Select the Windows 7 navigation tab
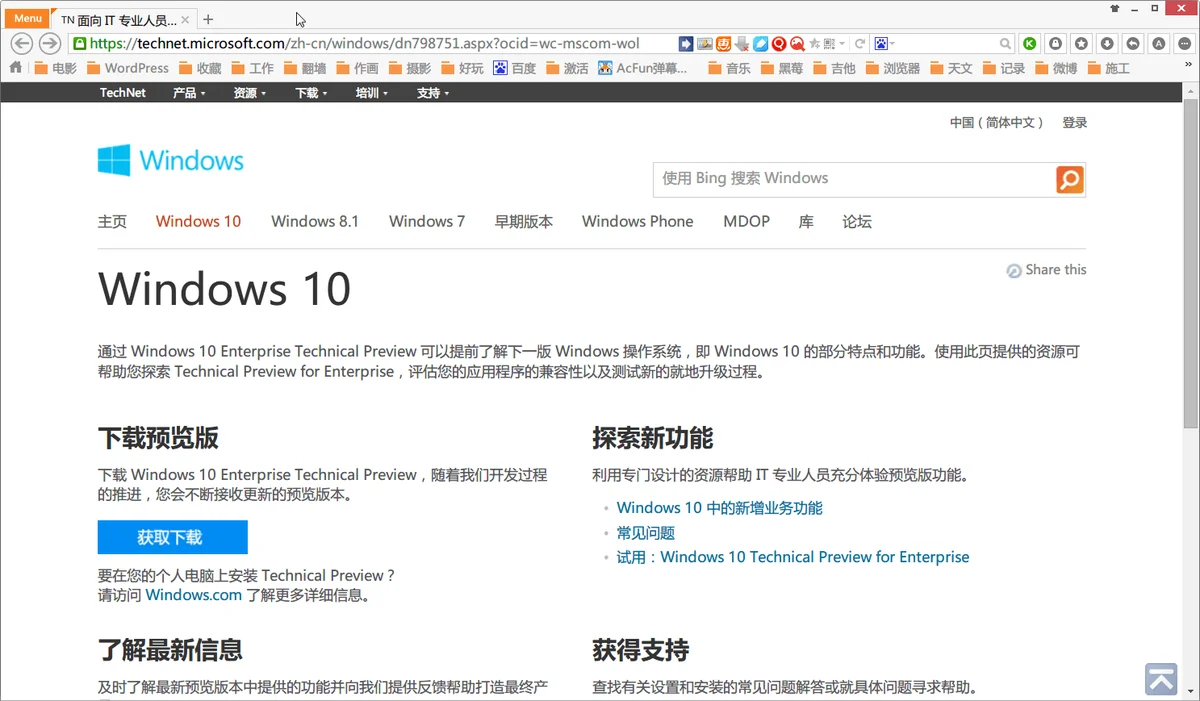The width and height of the screenshot is (1200, 701). tap(427, 222)
